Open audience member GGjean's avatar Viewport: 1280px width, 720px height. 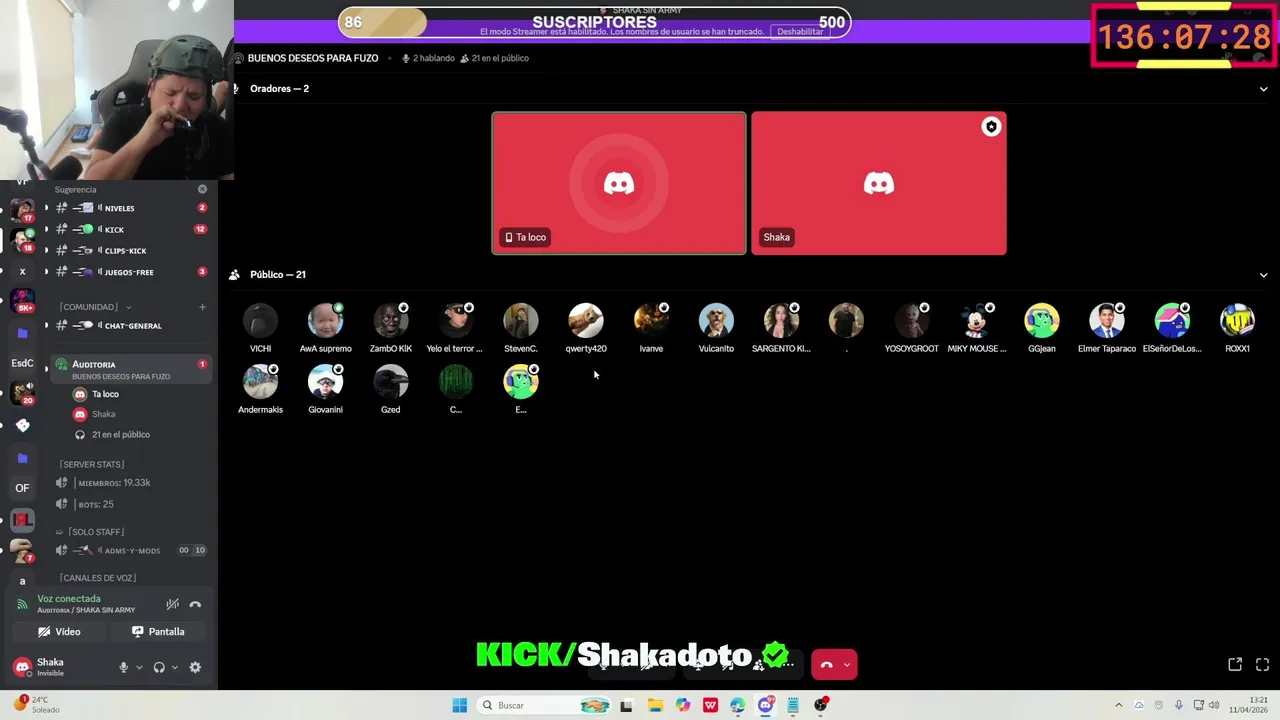click(x=1042, y=321)
